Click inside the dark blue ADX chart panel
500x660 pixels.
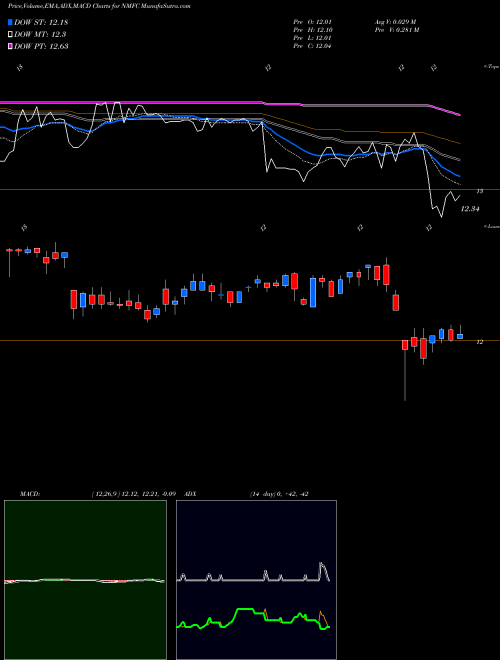click(256, 580)
